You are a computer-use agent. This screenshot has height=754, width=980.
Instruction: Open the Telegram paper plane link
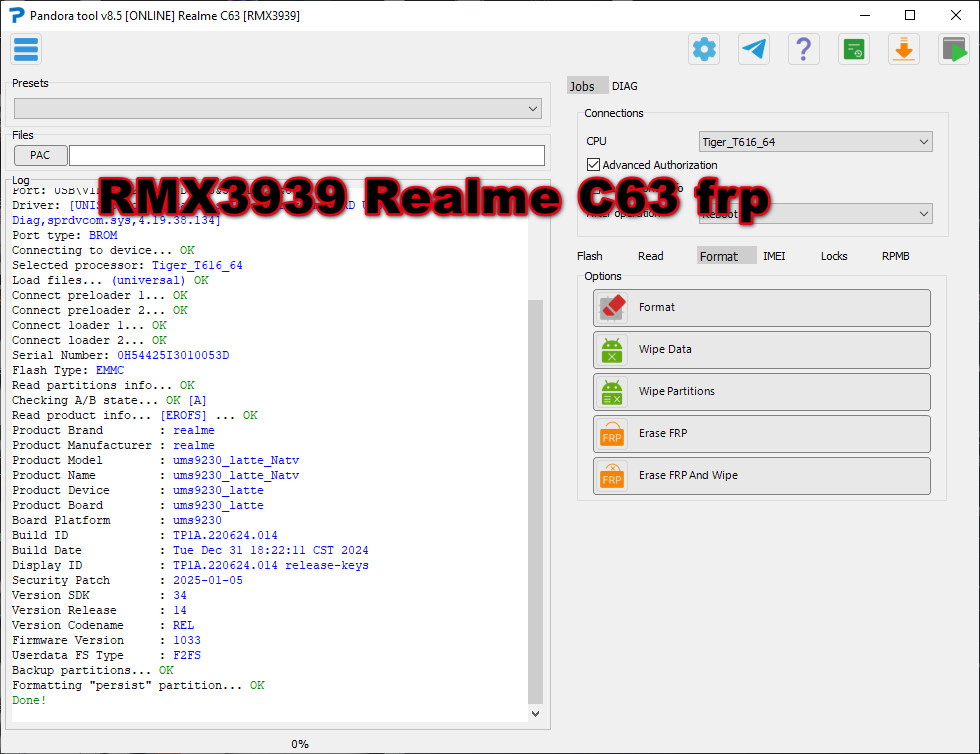pyautogui.click(x=754, y=49)
